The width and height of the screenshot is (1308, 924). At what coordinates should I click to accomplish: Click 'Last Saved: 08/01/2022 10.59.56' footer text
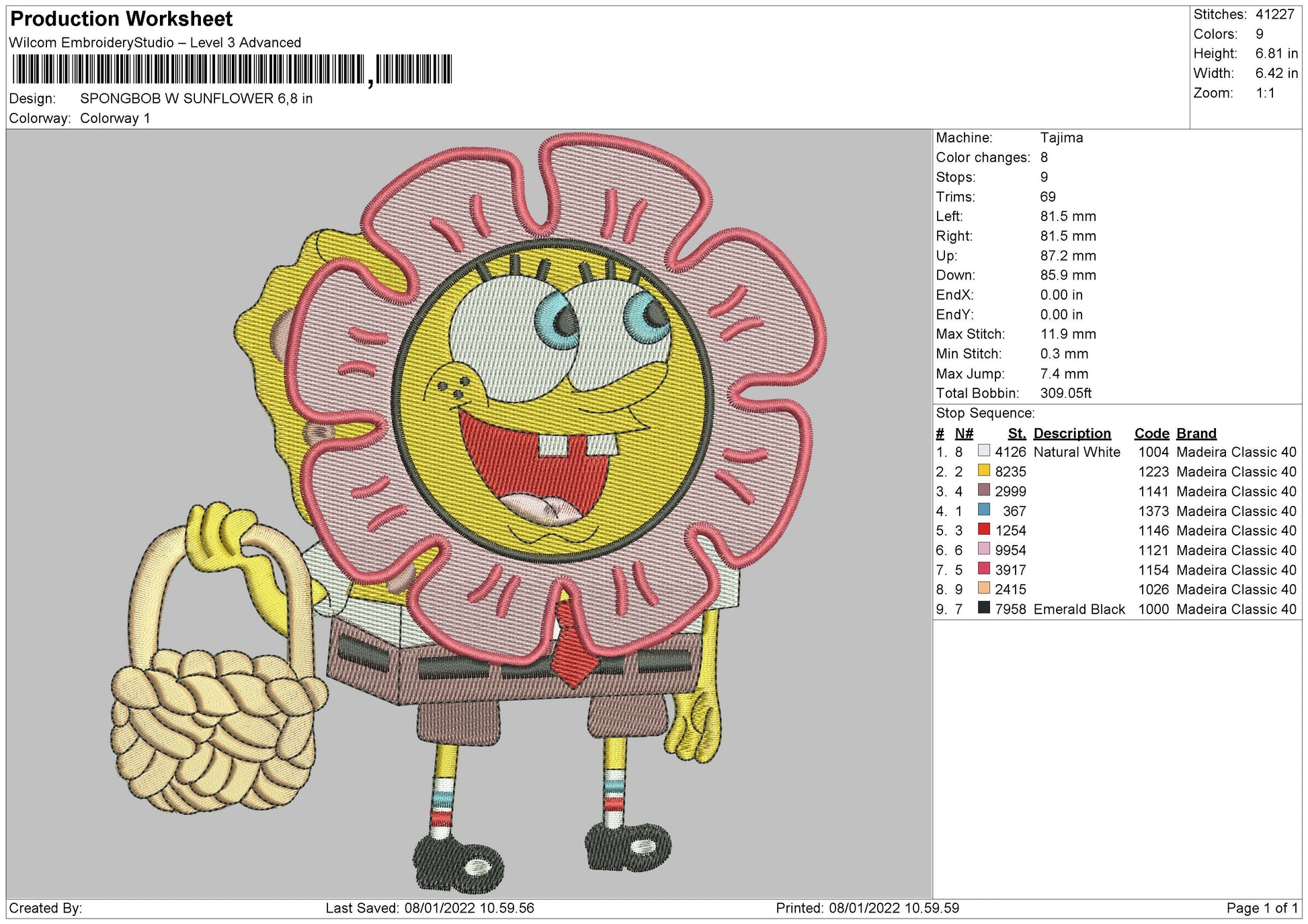click(430, 909)
